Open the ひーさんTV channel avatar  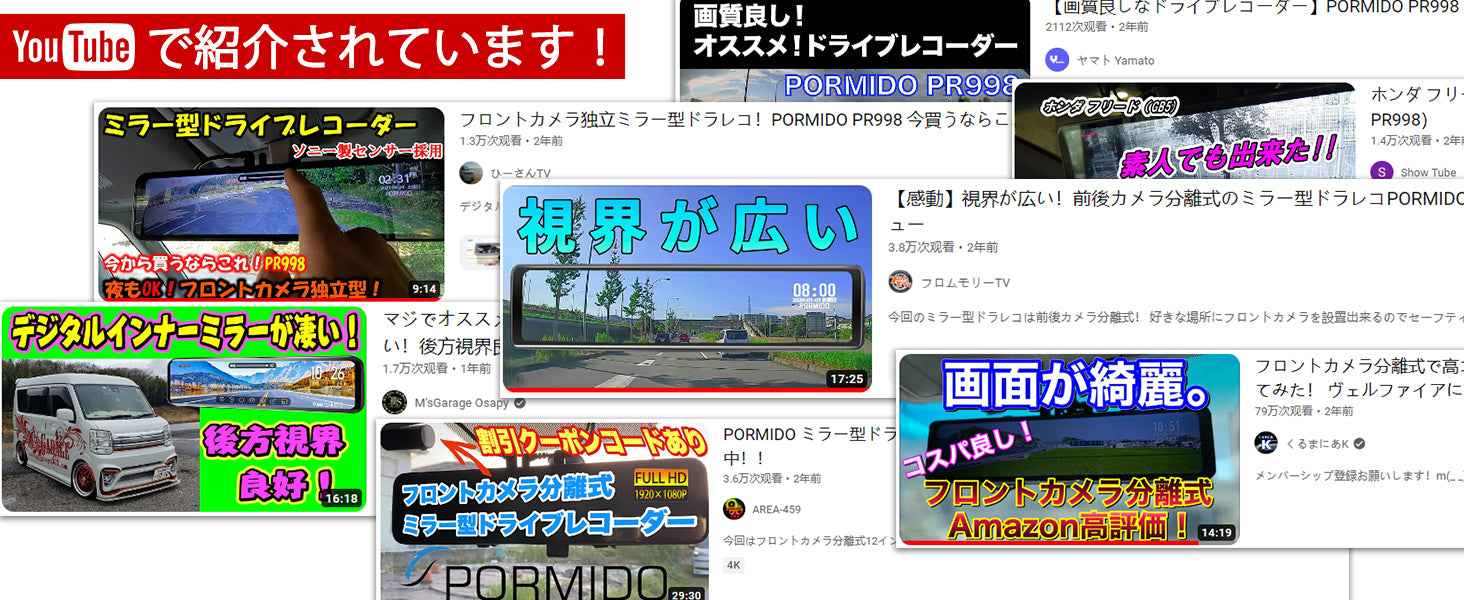[470, 173]
